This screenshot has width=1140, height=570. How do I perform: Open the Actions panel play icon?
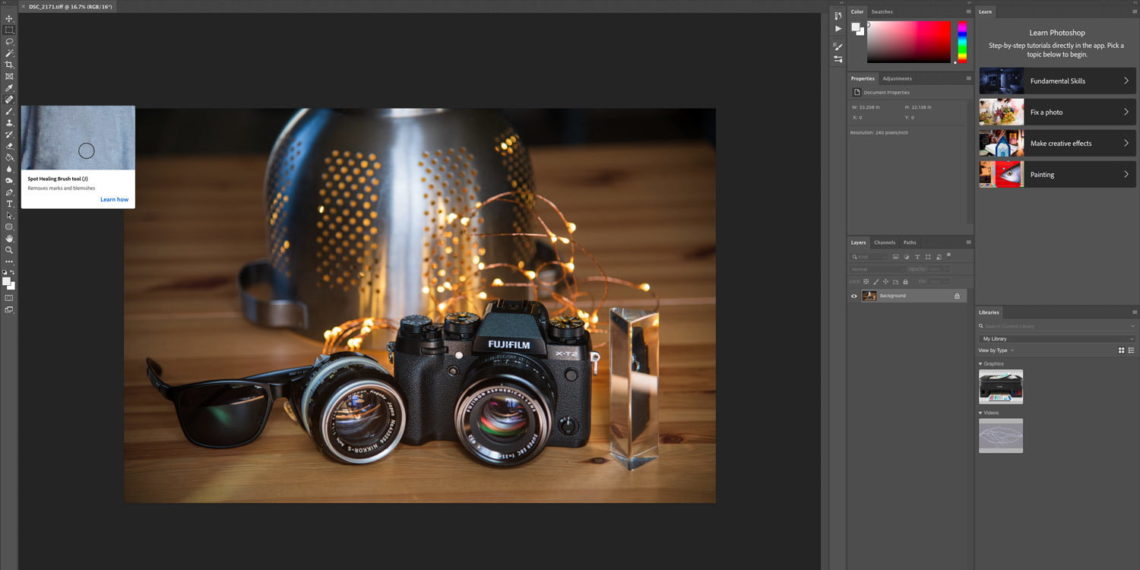pyautogui.click(x=838, y=28)
